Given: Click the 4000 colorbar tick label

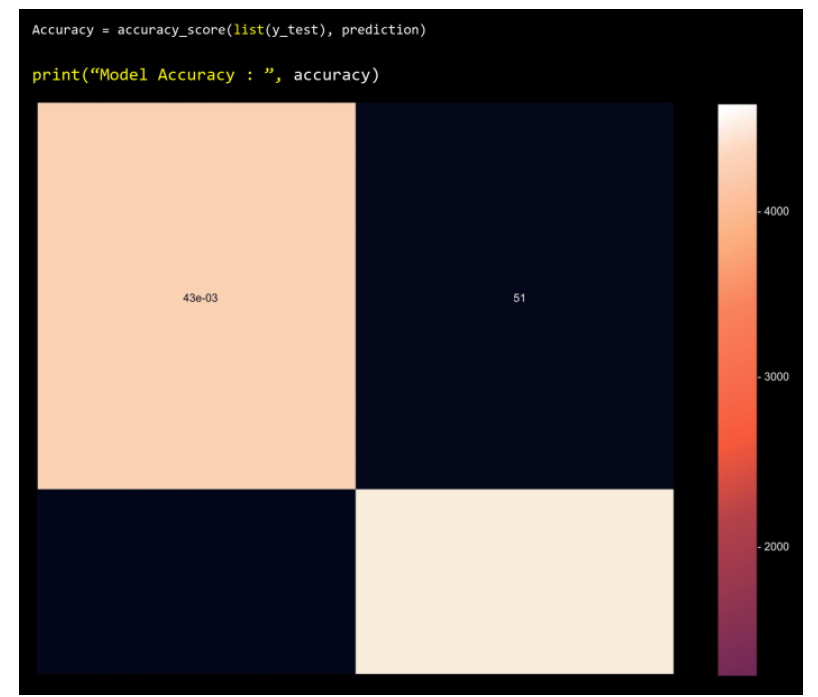Looking at the screenshot, I should [776, 211].
